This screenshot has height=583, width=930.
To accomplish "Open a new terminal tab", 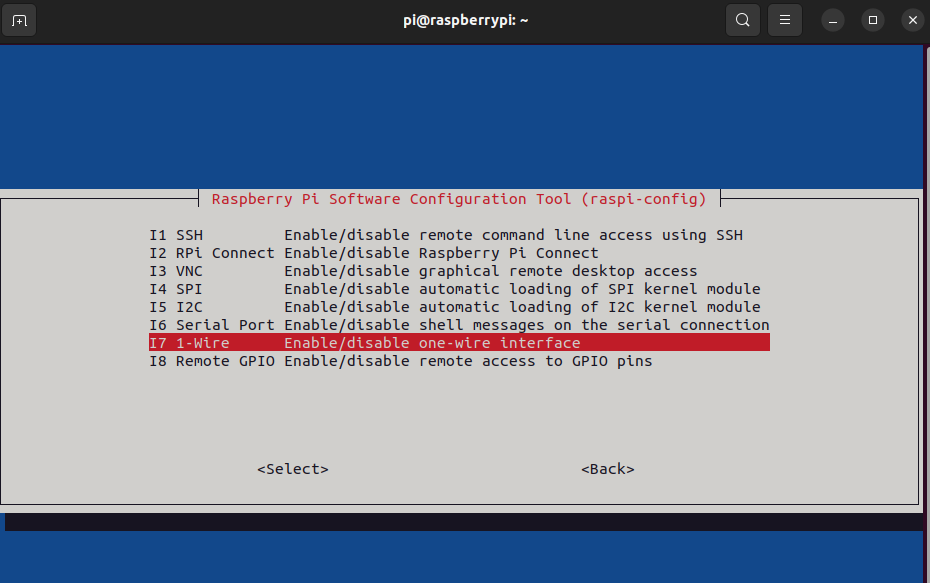I will pos(19,21).
